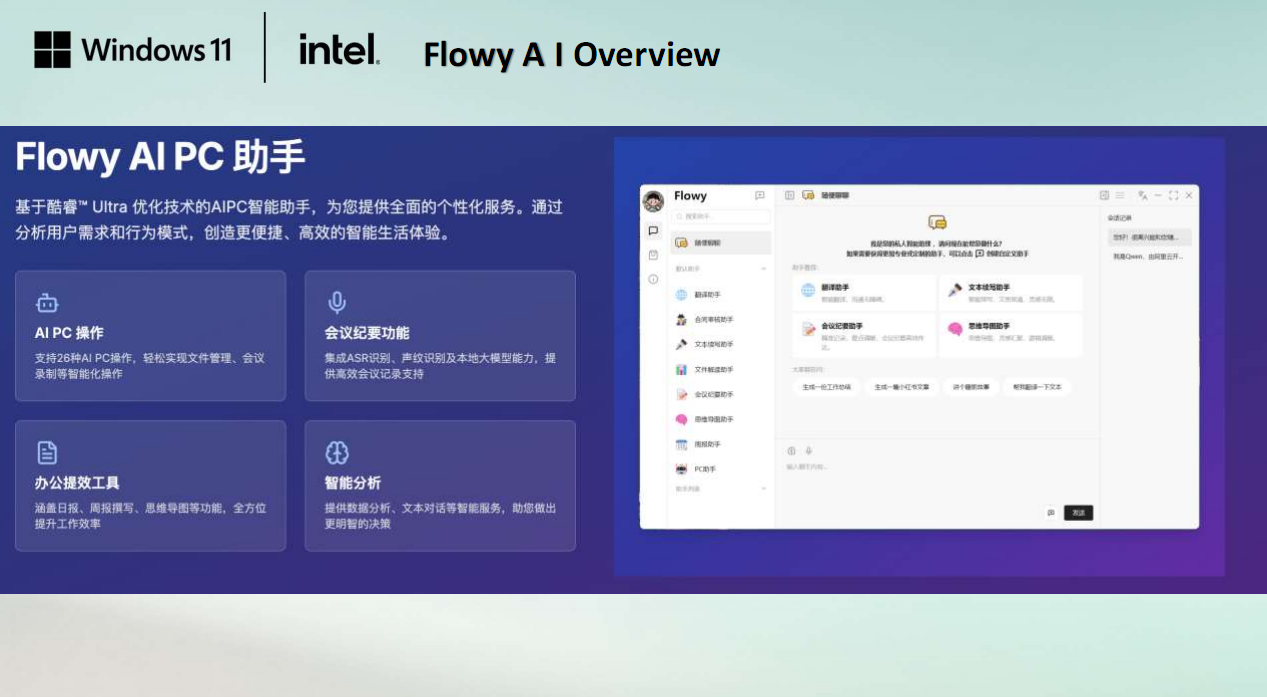
Task: Click the new chat icon beside Flowy title
Action: click(x=760, y=196)
